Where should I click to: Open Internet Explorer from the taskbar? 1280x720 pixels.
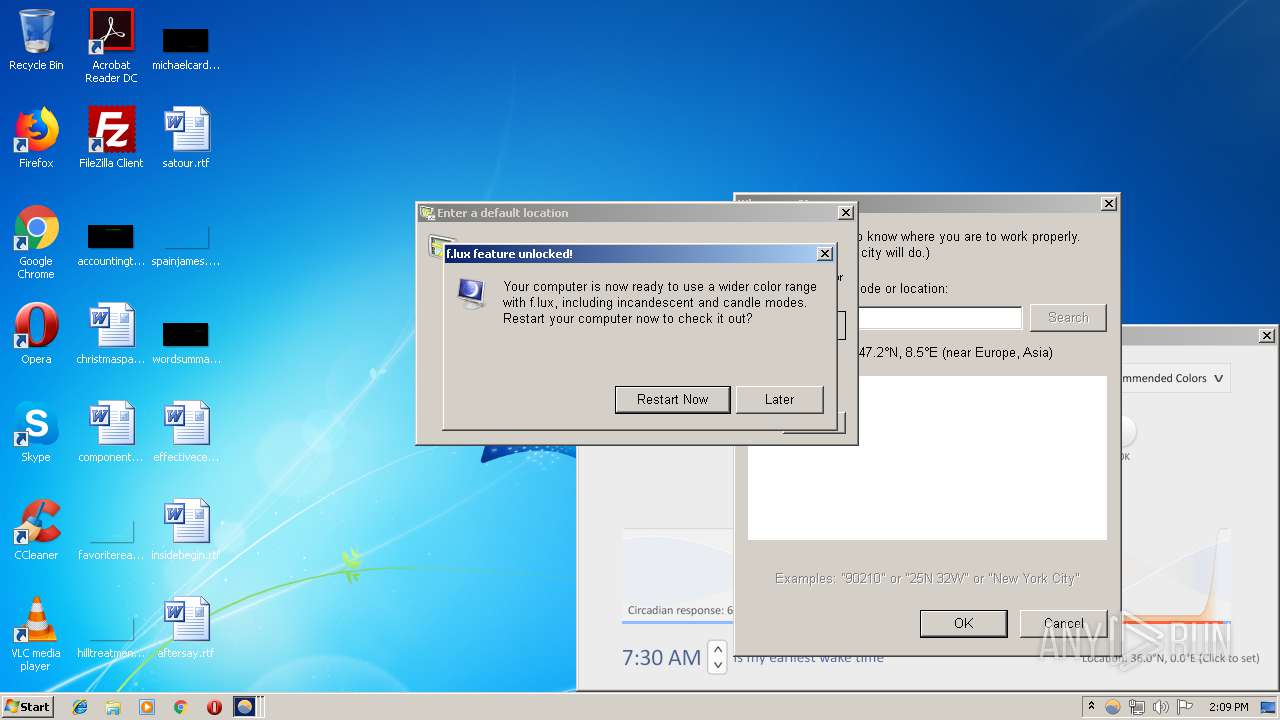point(80,707)
